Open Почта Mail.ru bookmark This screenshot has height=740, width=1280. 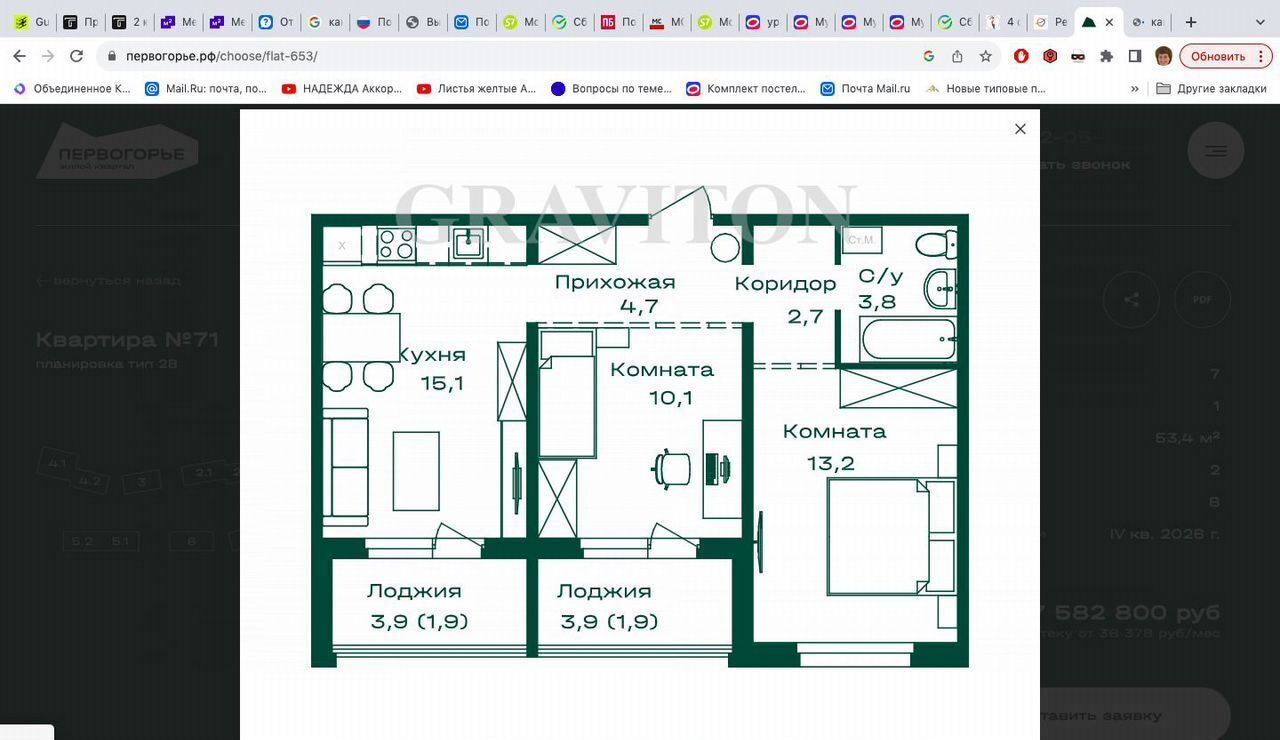[866, 89]
